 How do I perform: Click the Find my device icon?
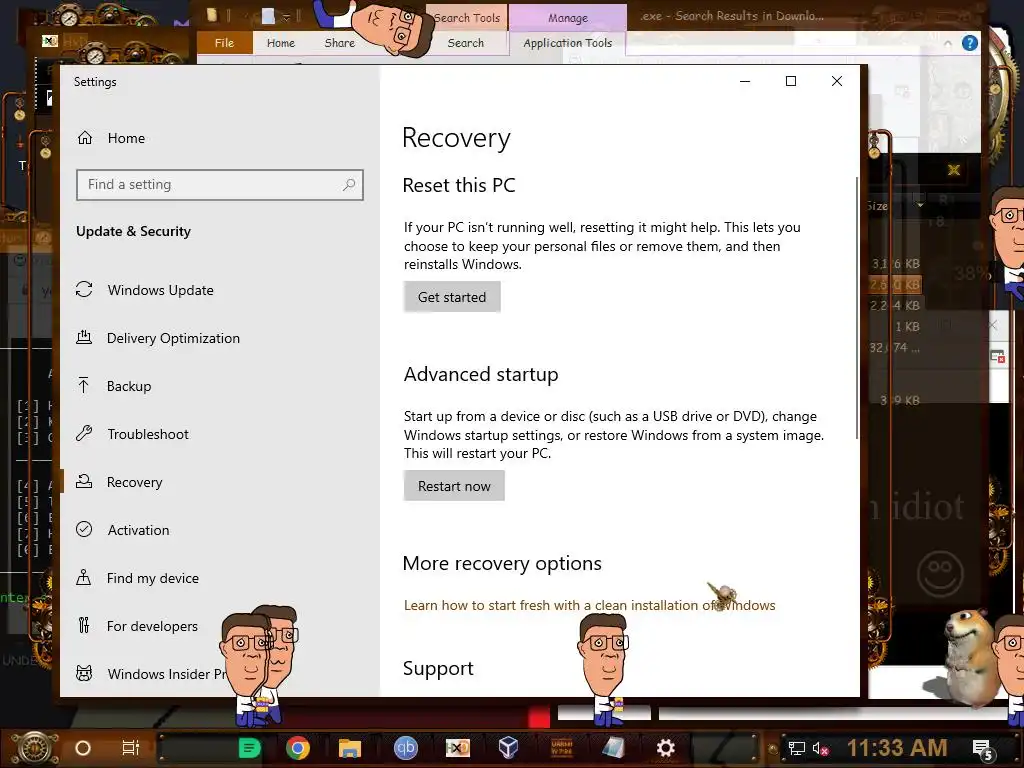pos(84,577)
